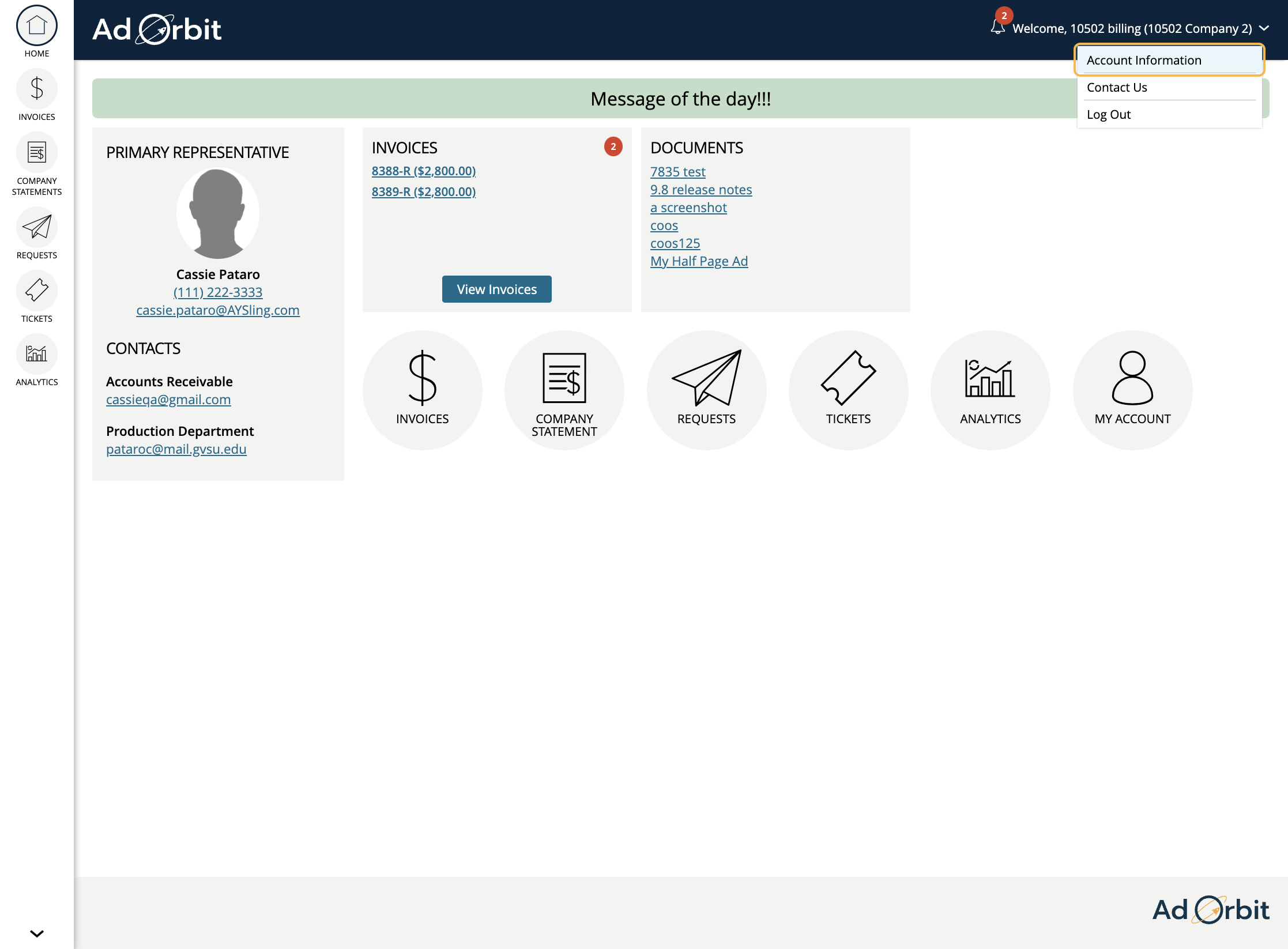
Task: Toggle the sidebar collapse chevron
Action: click(37, 932)
